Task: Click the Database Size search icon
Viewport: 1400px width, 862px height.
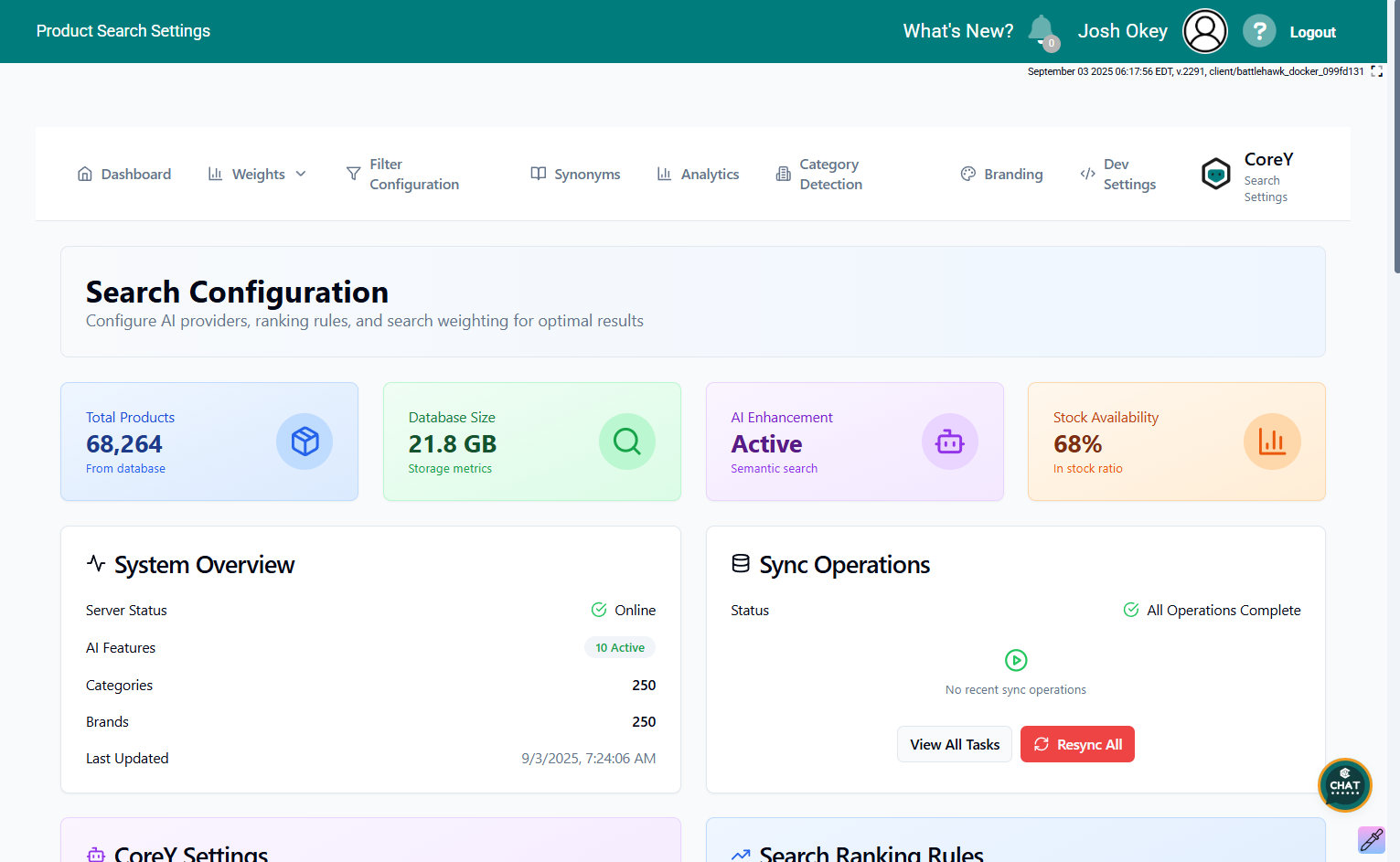Action: click(626, 442)
